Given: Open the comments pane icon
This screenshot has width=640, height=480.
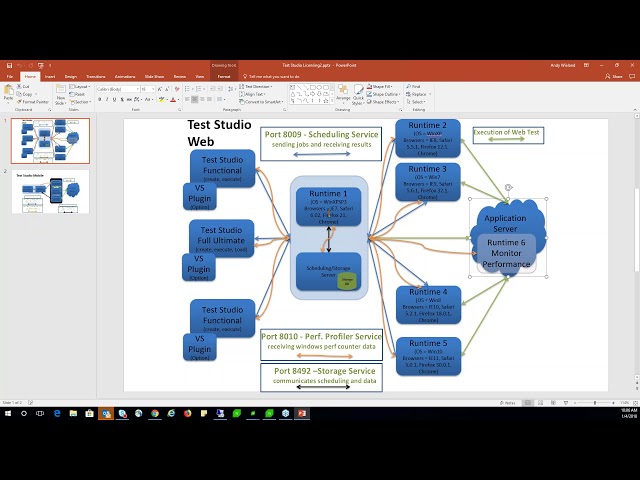Looking at the screenshot, I should click(632, 76).
